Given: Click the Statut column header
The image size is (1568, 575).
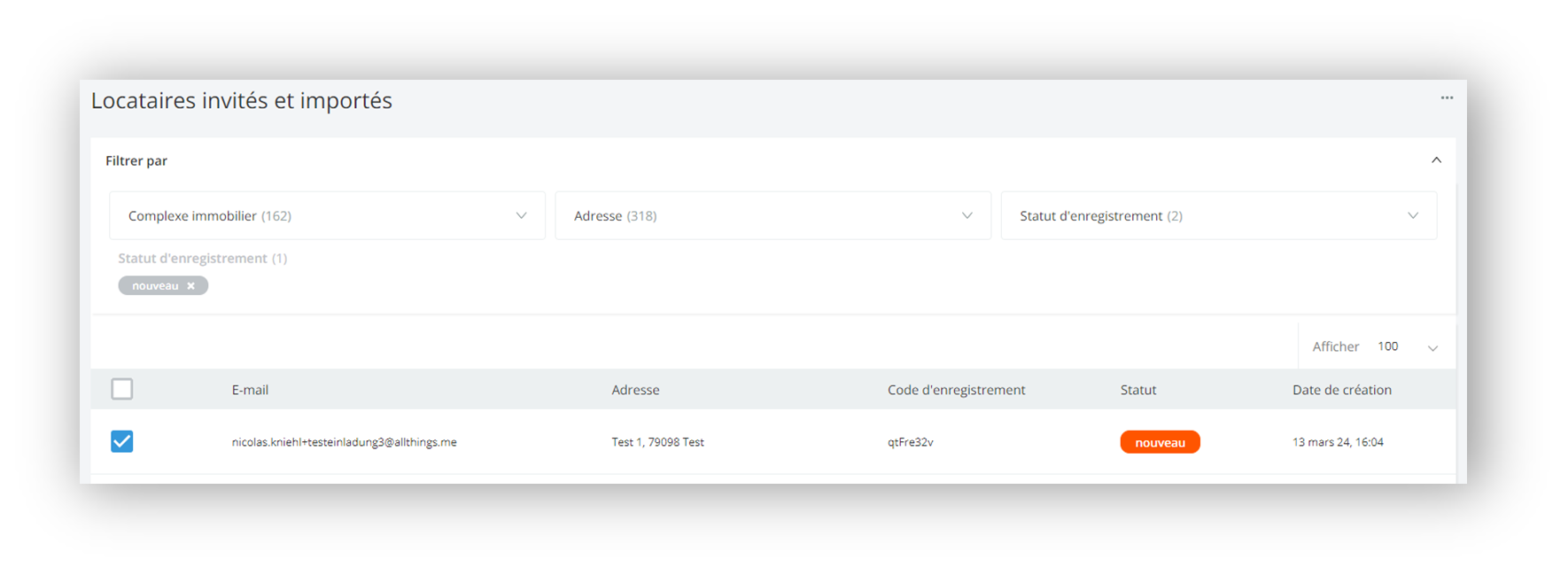Looking at the screenshot, I should 1138,390.
